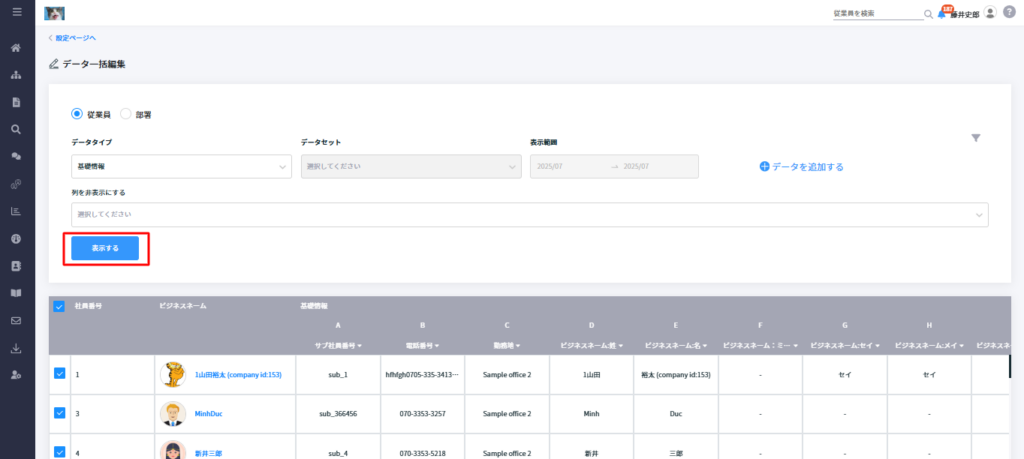Open the データセット dropdown
Image resolution: width=1024 pixels, height=459 pixels.
pyautogui.click(x=411, y=166)
